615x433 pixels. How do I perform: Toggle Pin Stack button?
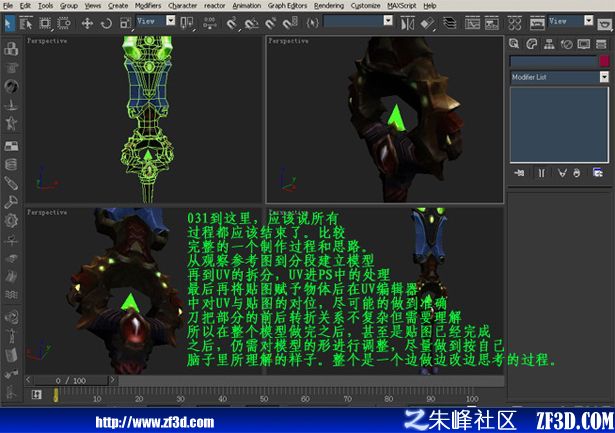519,173
